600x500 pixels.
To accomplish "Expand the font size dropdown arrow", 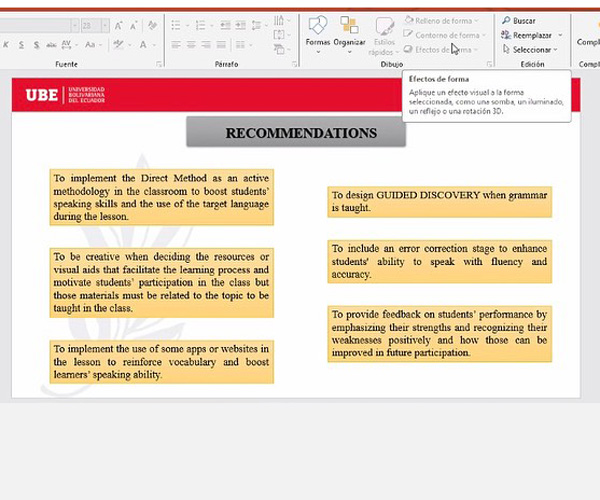I will pyautogui.click(x=105, y=26).
